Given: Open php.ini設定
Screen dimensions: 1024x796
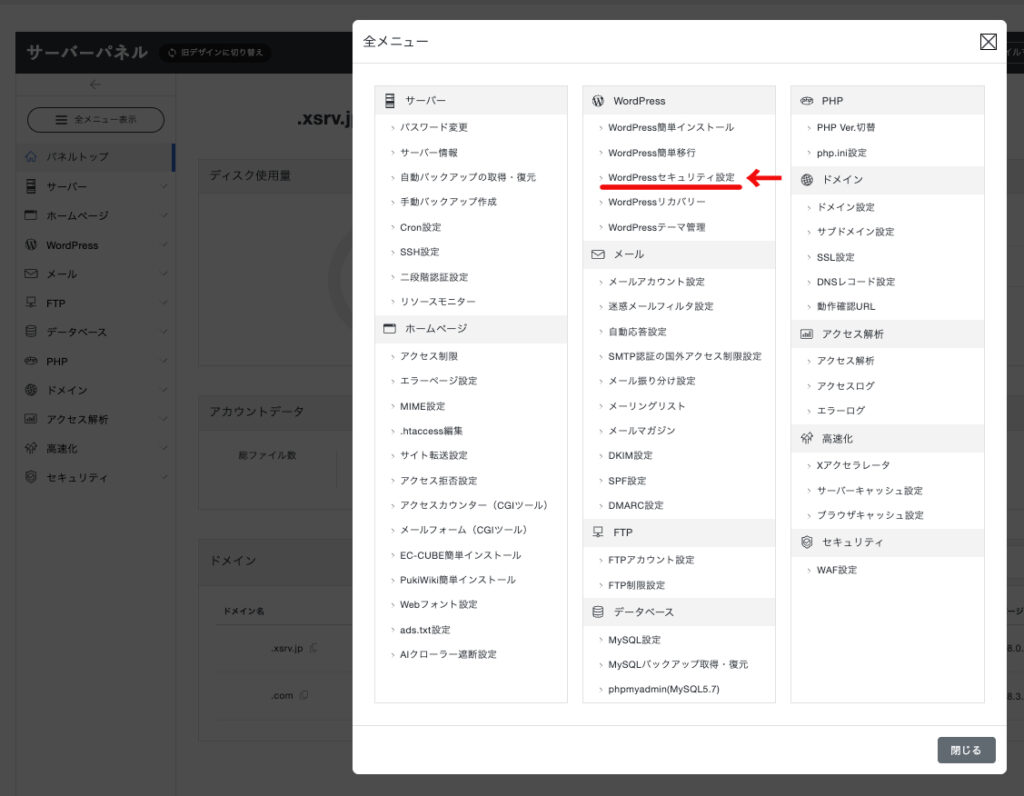Looking at the screenshot, I should [841, 153].
